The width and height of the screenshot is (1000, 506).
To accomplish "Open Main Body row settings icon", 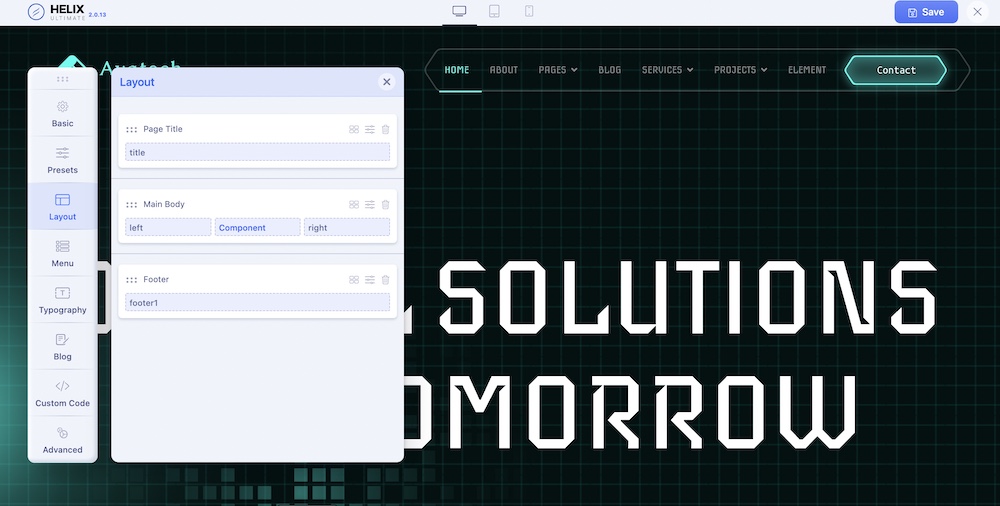I will [370, 204].
